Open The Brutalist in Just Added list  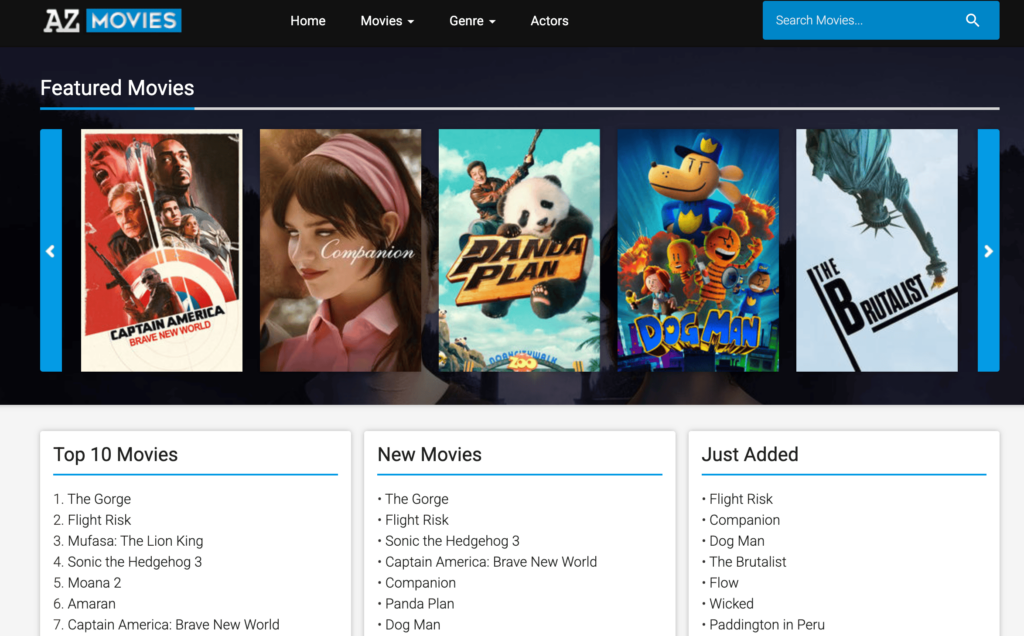point(748,562)
